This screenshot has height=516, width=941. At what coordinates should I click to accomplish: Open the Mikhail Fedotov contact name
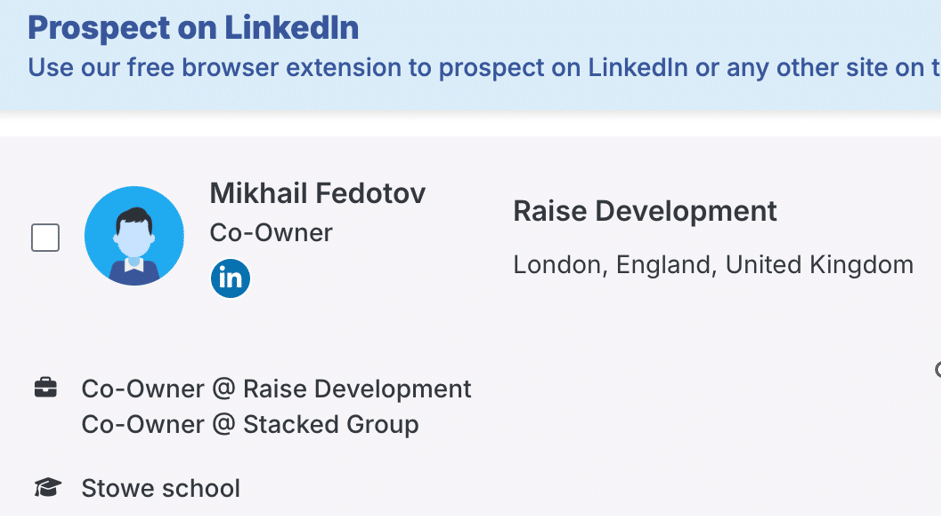click(317, 194)
